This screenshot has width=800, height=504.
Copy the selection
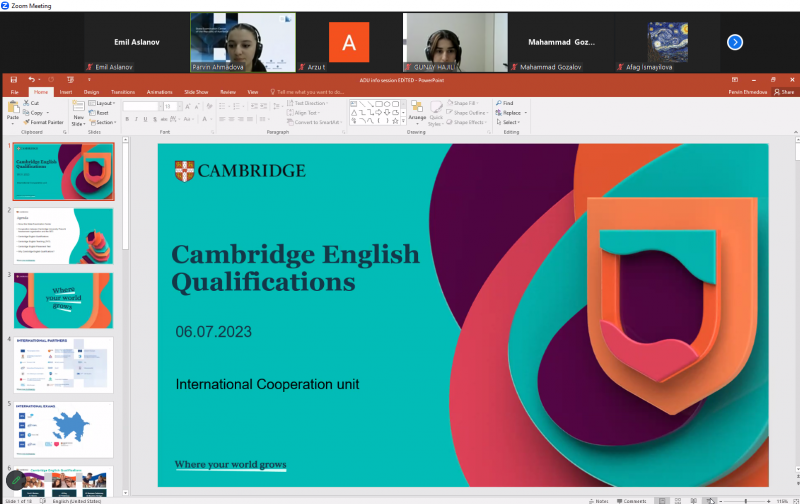34,113
